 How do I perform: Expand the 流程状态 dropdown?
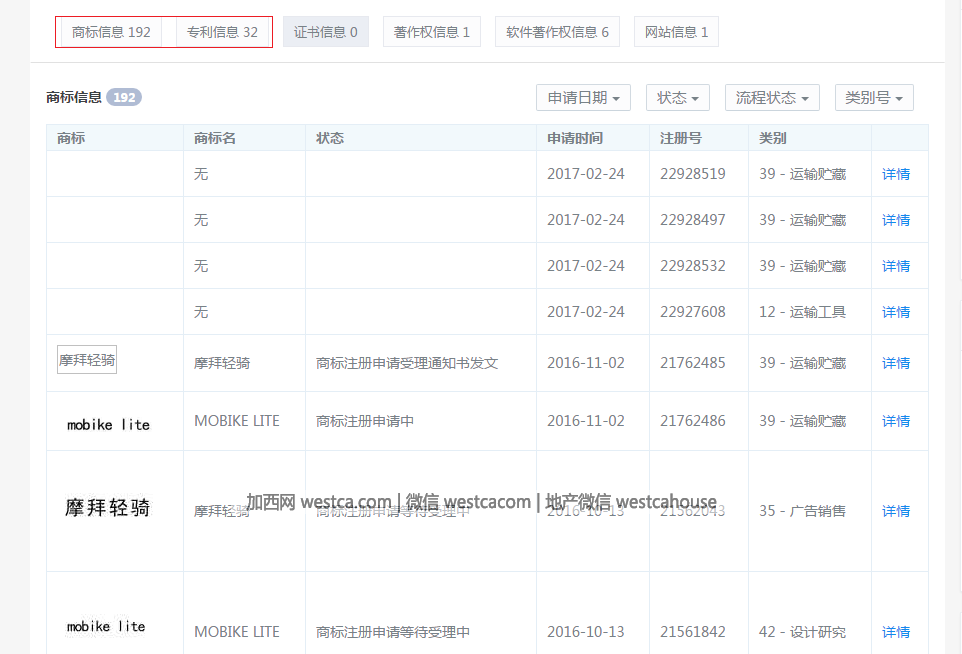click(772, 98)
